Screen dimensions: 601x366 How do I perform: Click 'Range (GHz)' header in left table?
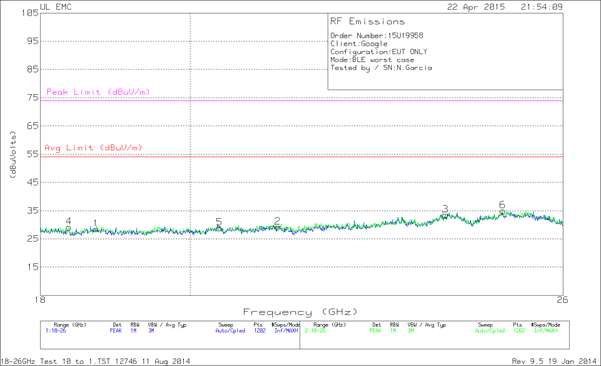[x=70, y=325]
